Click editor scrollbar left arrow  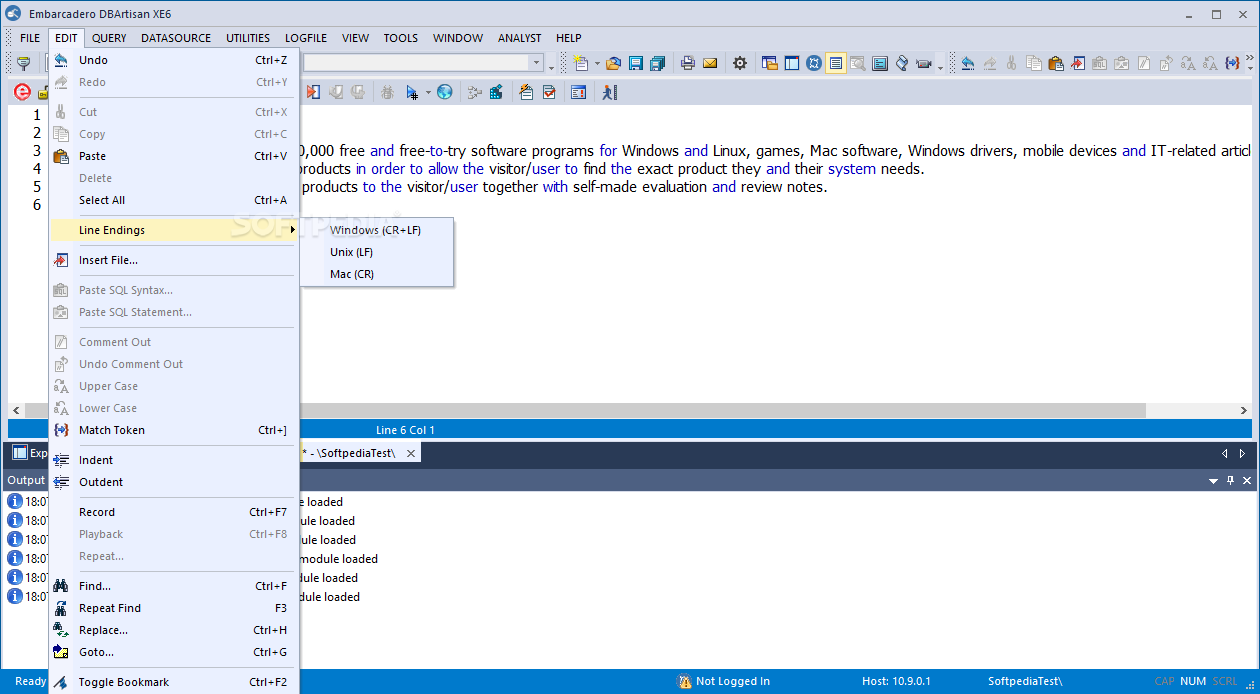click(x=15, y=411)
